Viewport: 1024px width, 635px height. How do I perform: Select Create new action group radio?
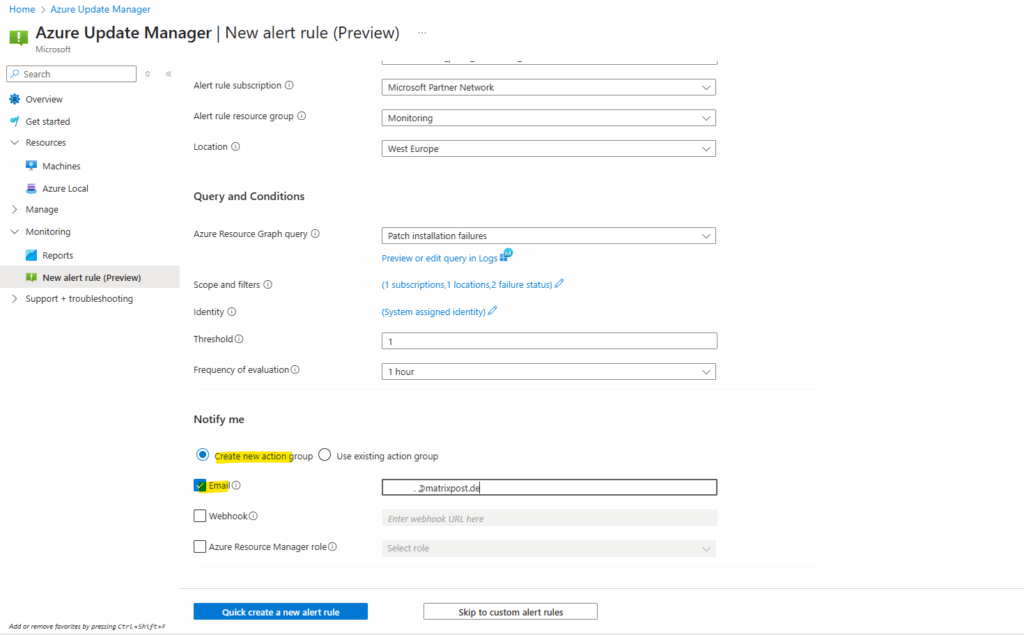point(202,455)
